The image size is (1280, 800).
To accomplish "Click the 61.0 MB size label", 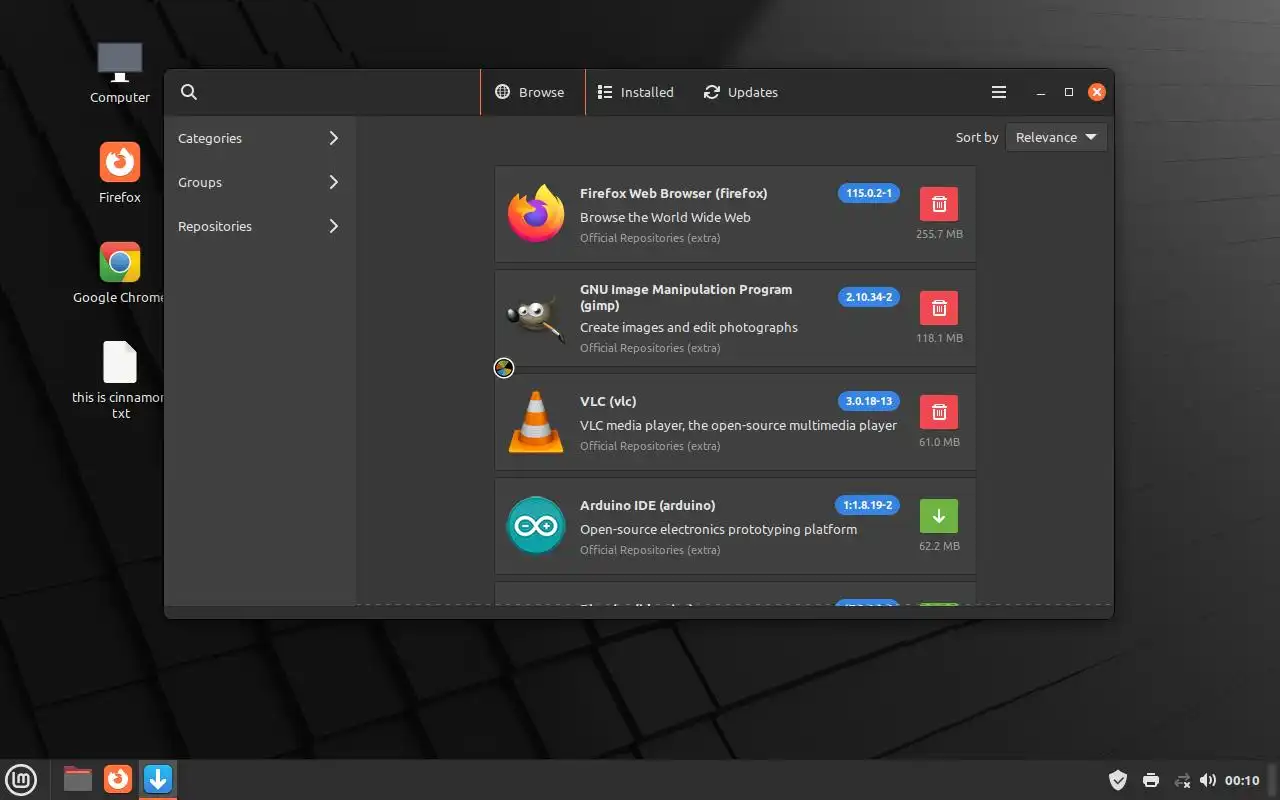I will click(939, 442).
